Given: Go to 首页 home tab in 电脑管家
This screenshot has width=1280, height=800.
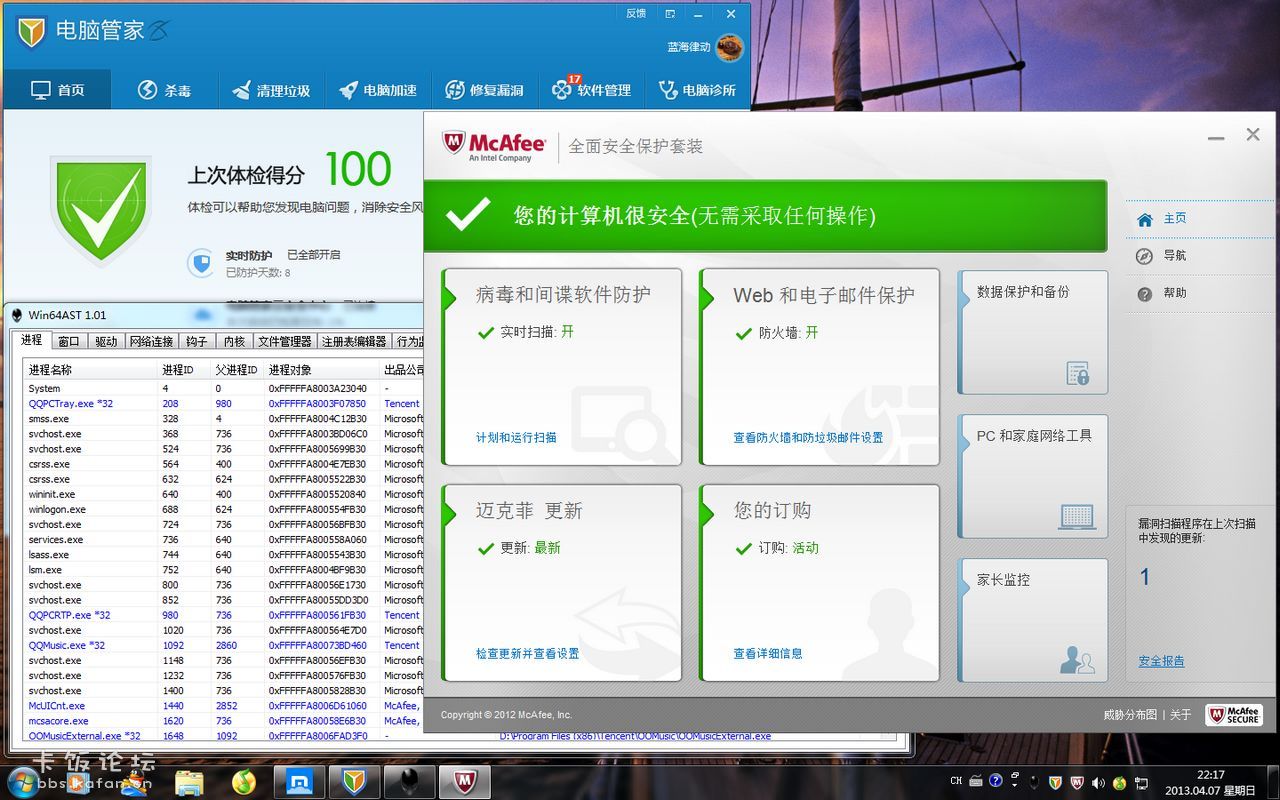Looking at the screenshot, I should click(x=58, y=90).
